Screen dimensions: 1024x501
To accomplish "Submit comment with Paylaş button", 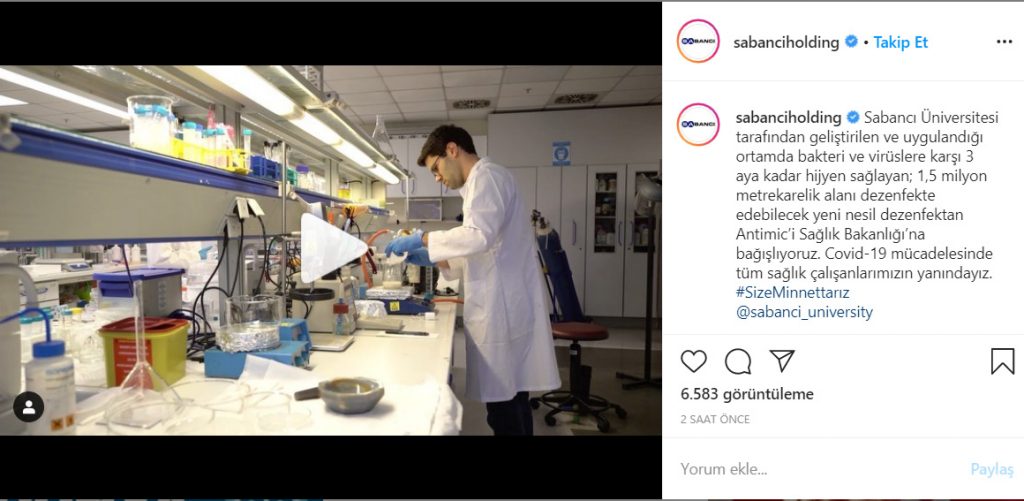I will (x=992, y=469).
